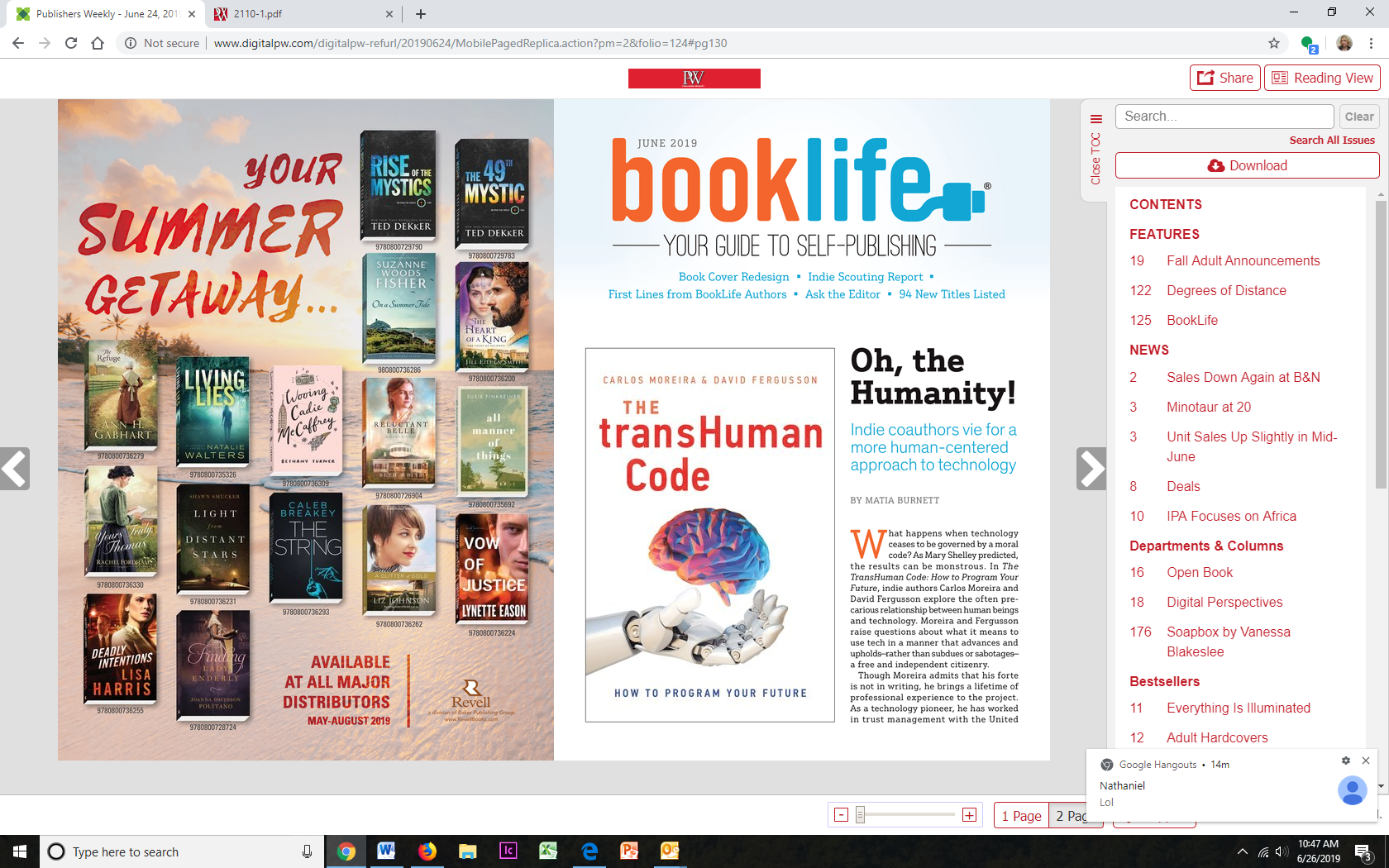Open Reading View mode
The height and width of the screenshot is (868, 1389).
(1322, 78)
